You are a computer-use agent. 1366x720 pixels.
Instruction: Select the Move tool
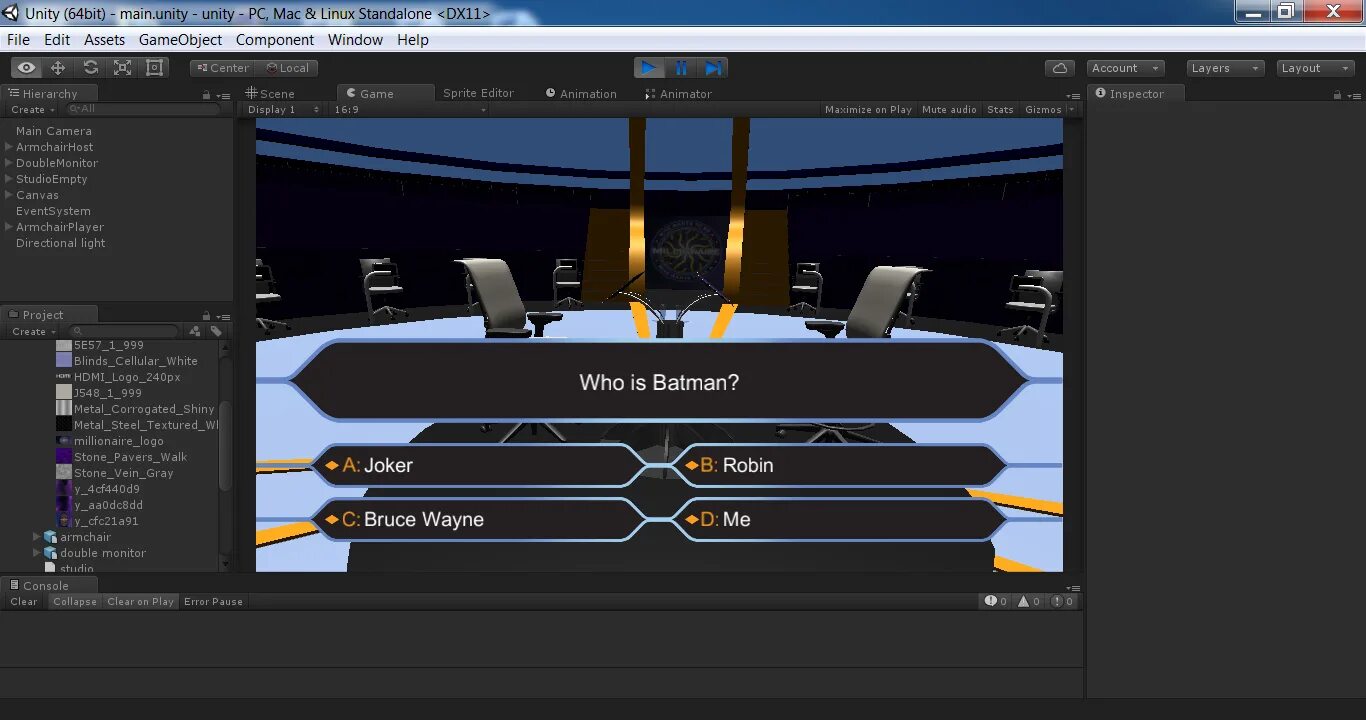(x=58, y=68)
